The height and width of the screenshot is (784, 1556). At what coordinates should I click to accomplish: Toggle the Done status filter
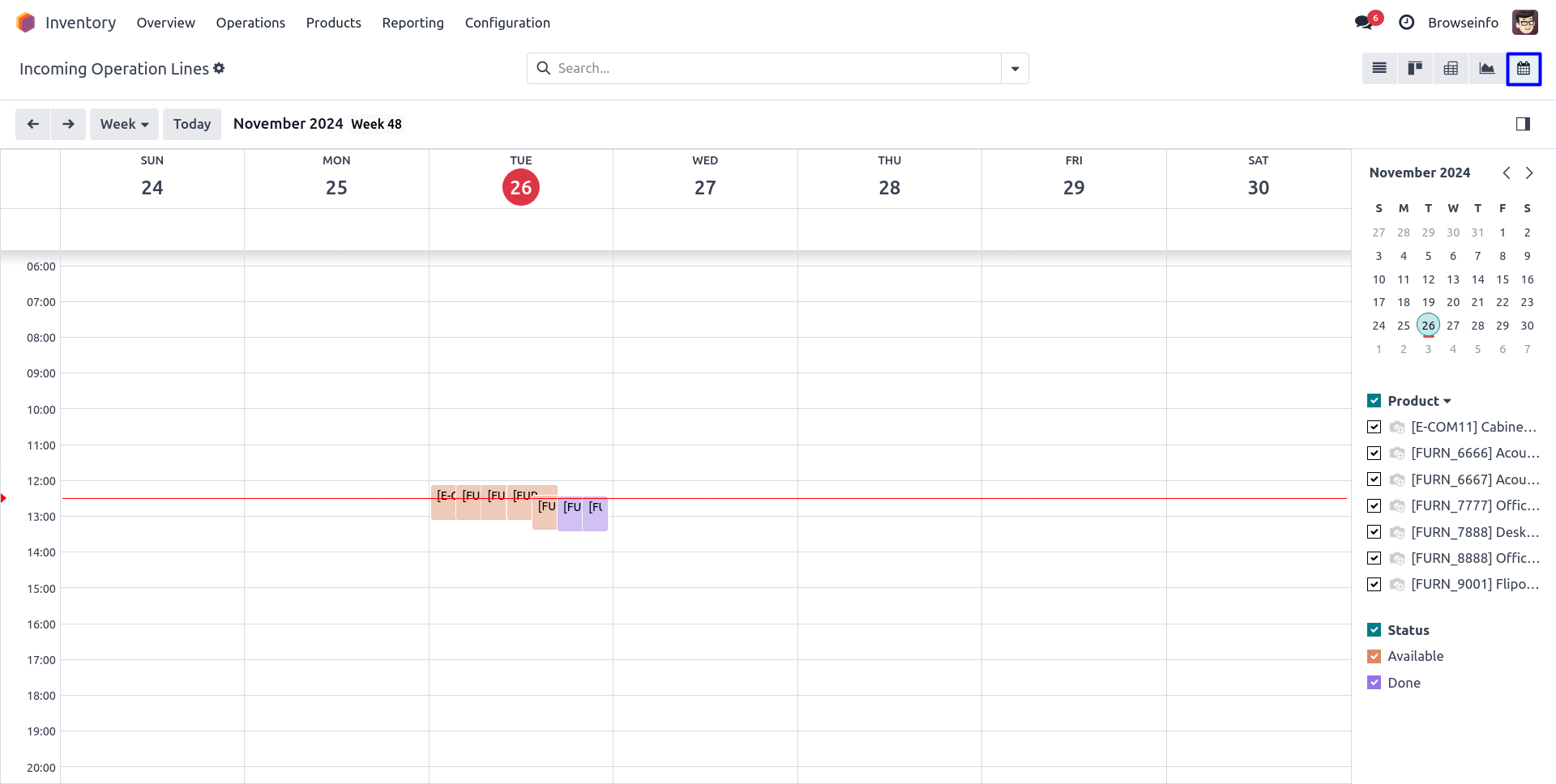tap(1374, 683)
